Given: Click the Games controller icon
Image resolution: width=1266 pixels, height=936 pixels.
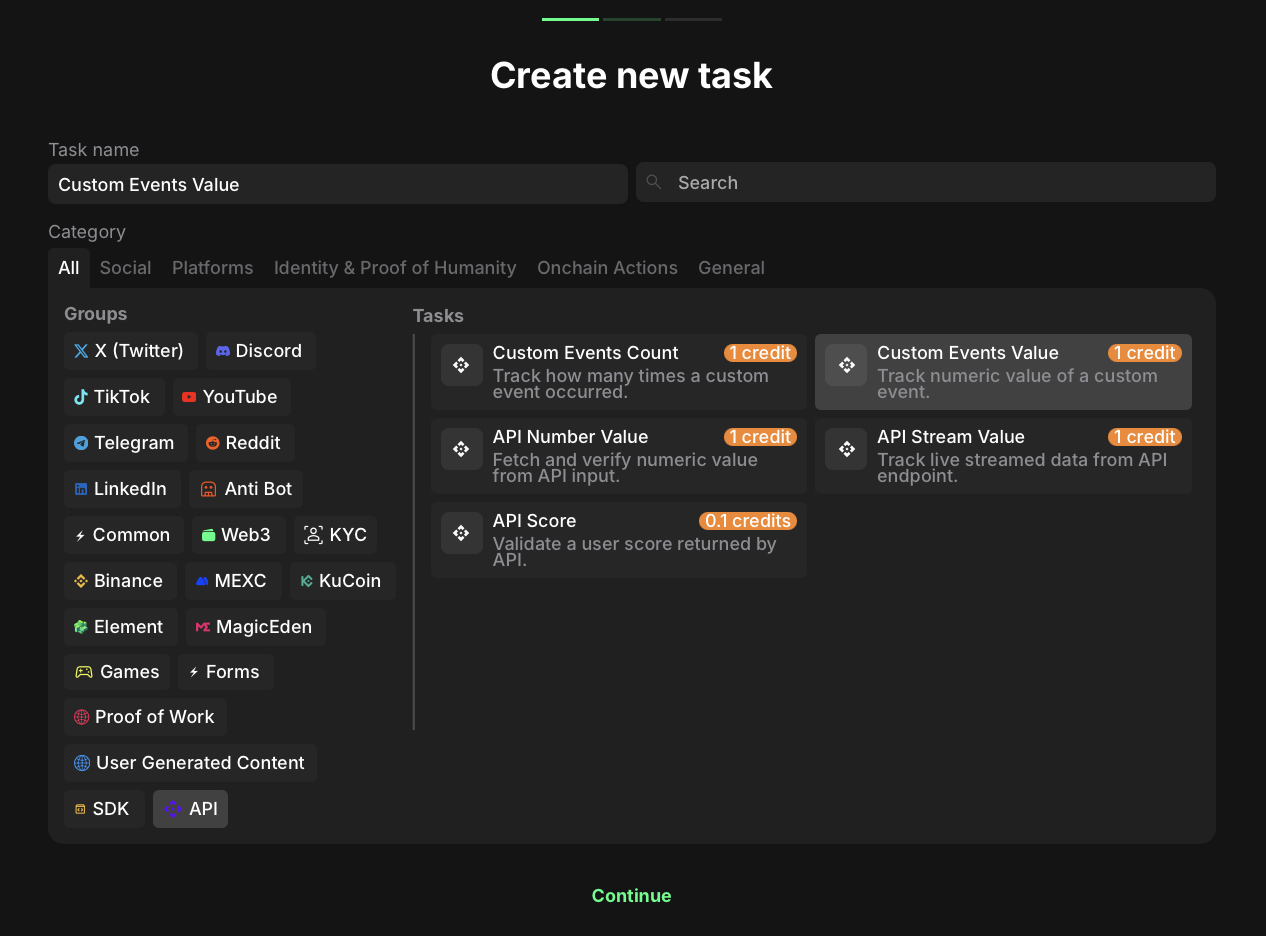Looking at the screenshot, I should (84, 672).
